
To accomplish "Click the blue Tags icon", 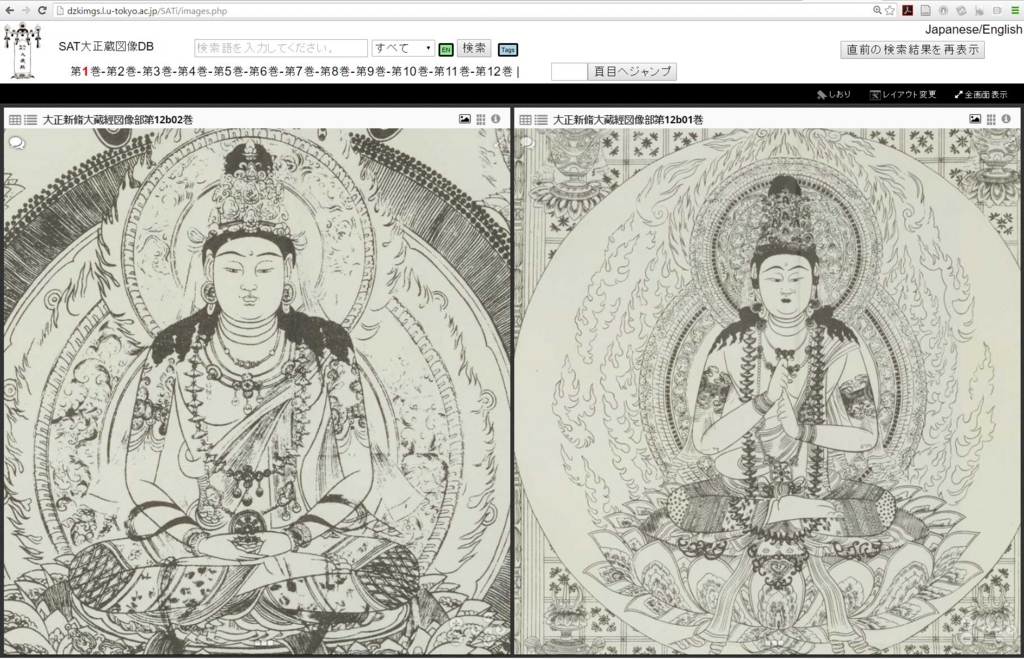I will point(507,49).
